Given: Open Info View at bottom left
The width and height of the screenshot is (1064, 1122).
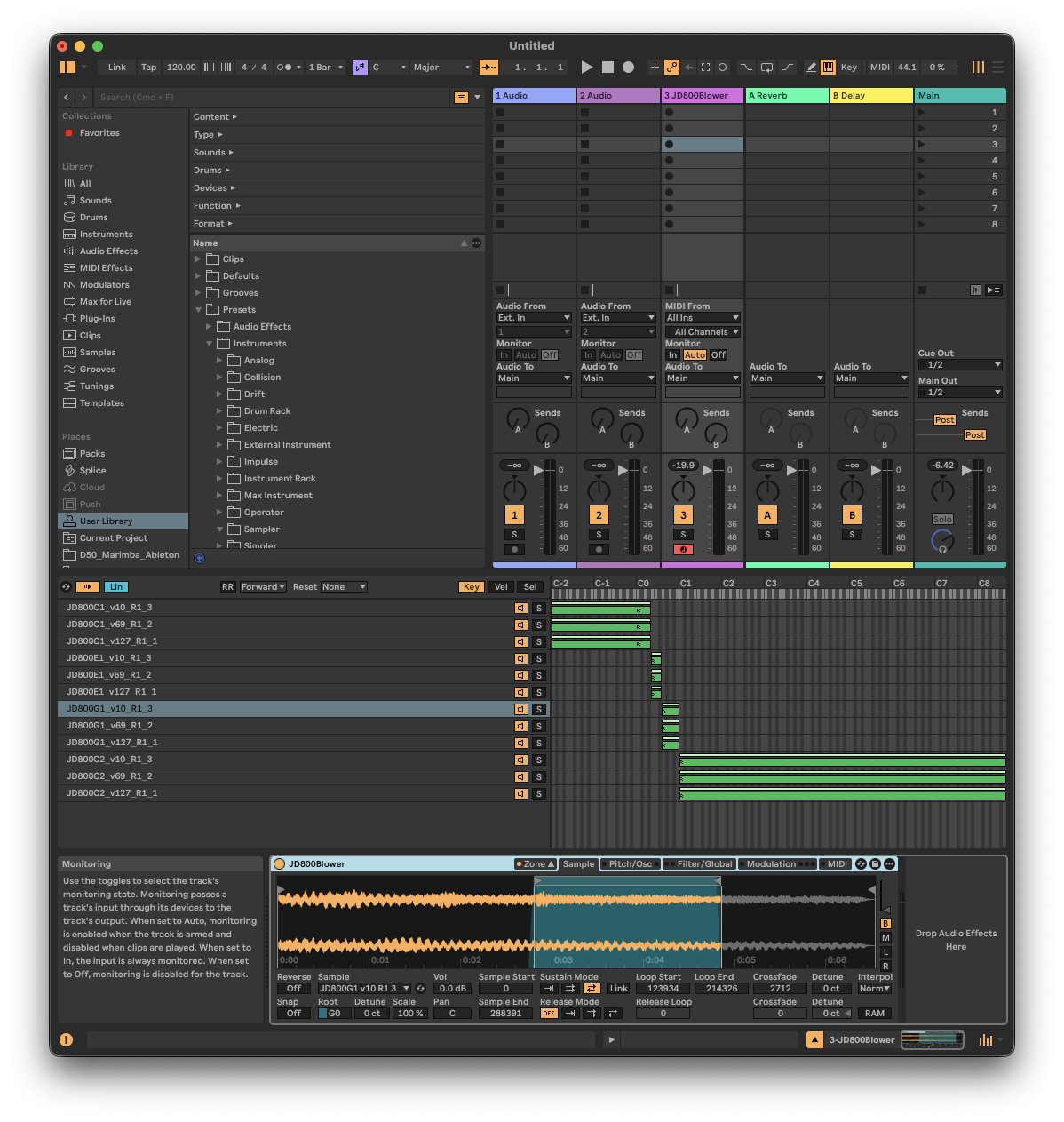Looking at the screenshot, I should [x=66, y=1039].
